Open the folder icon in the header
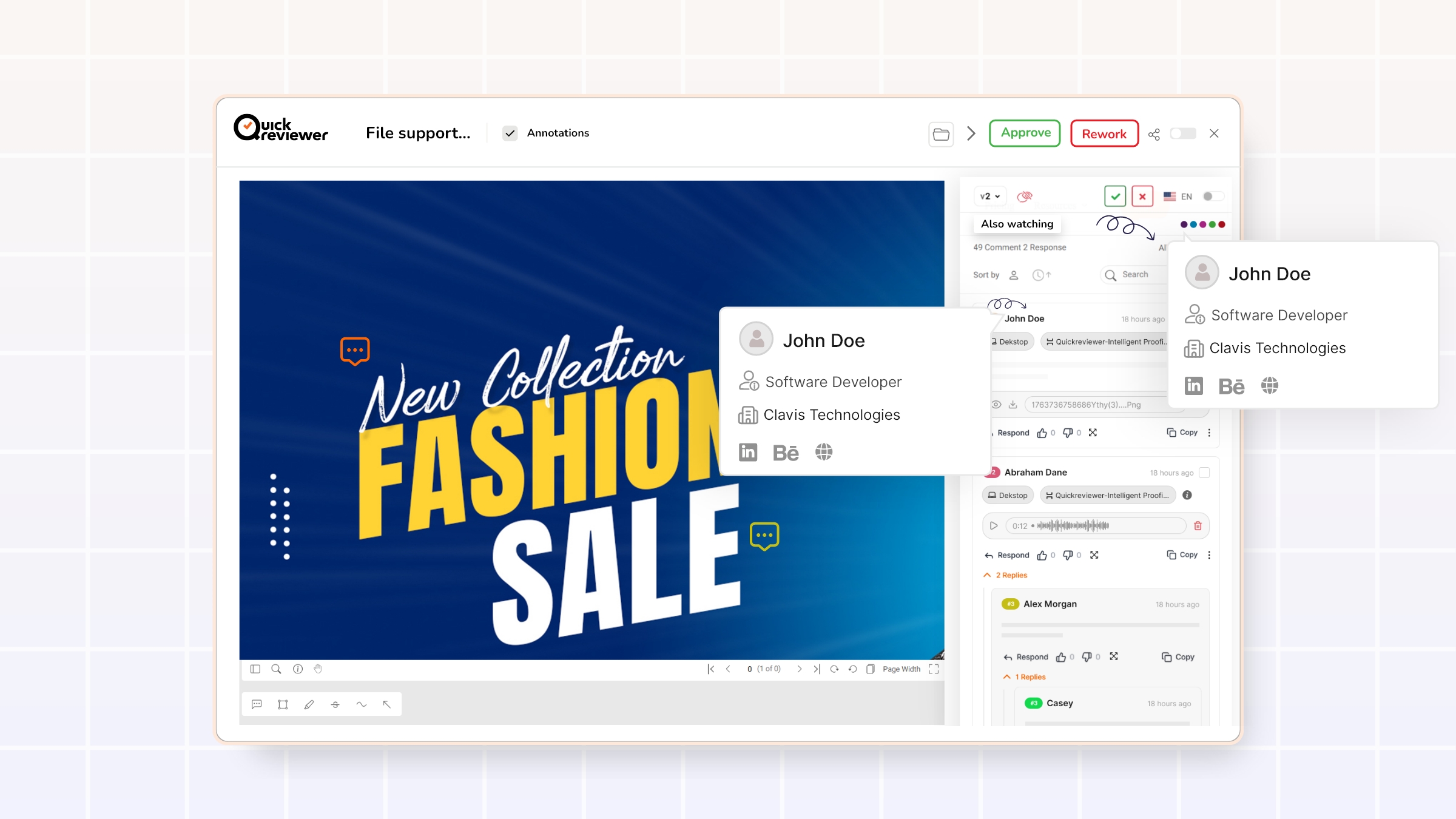Viewport: 1456px width, 819px height. coord(941,134)
